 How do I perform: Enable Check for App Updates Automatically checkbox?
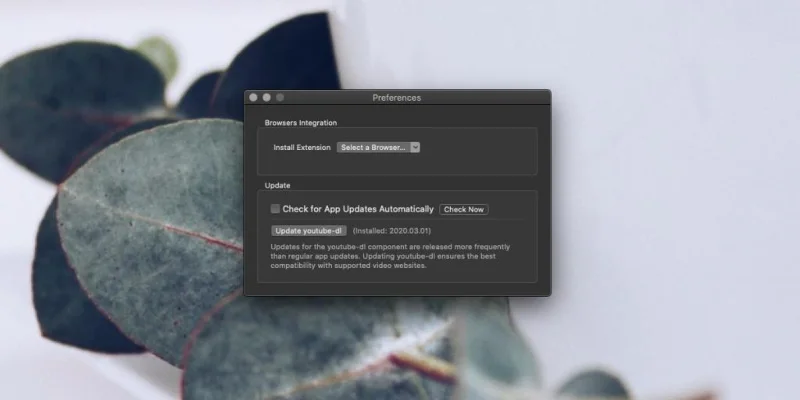tap(276, 209)
